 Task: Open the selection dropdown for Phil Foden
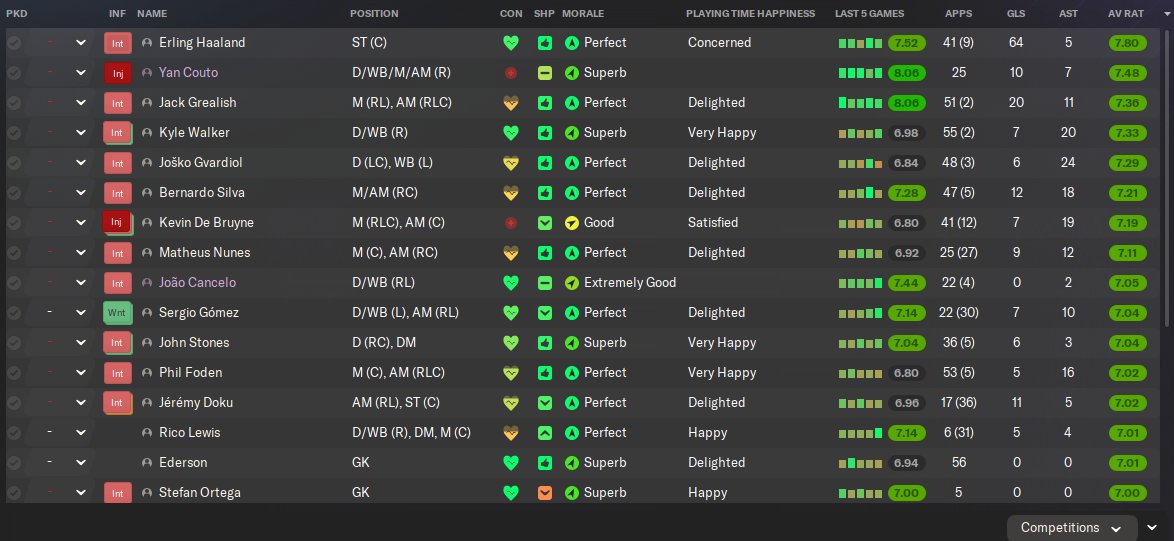(81, 373)
